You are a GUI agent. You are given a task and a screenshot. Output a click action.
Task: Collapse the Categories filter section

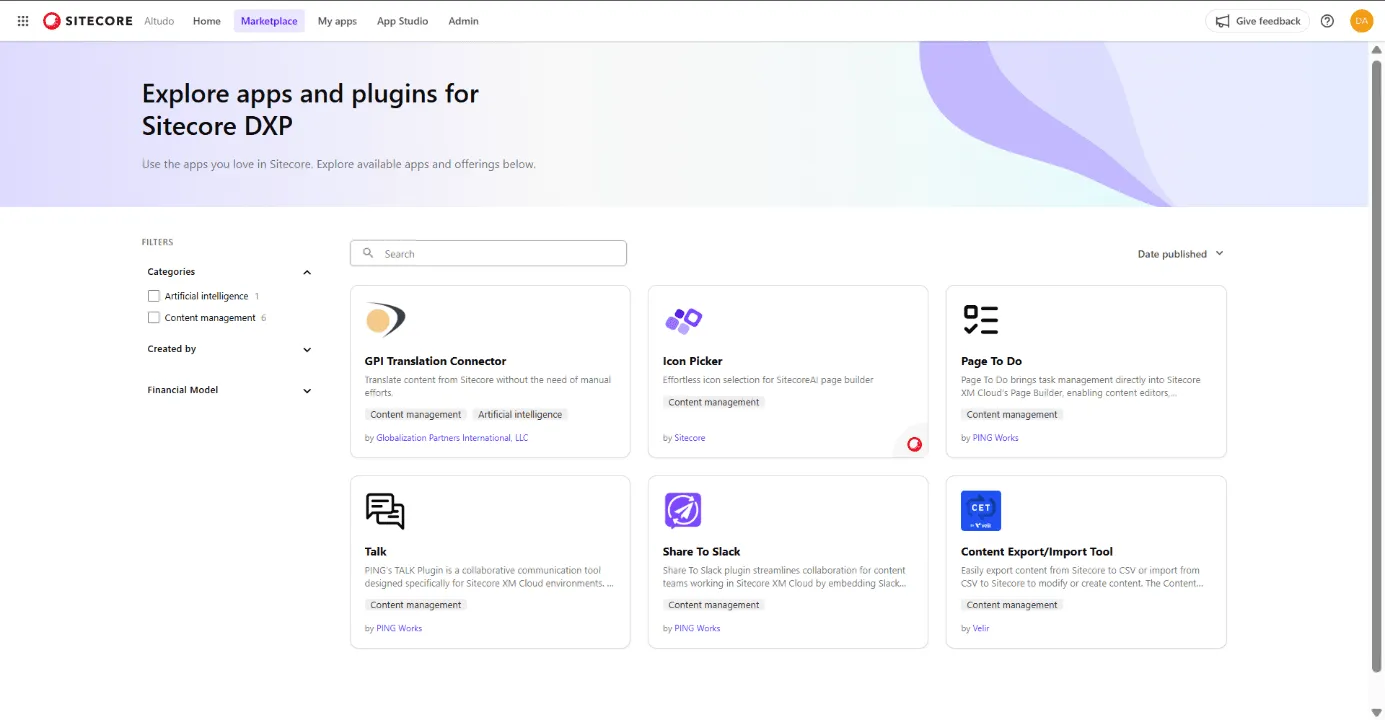click(x=306, y=271)
